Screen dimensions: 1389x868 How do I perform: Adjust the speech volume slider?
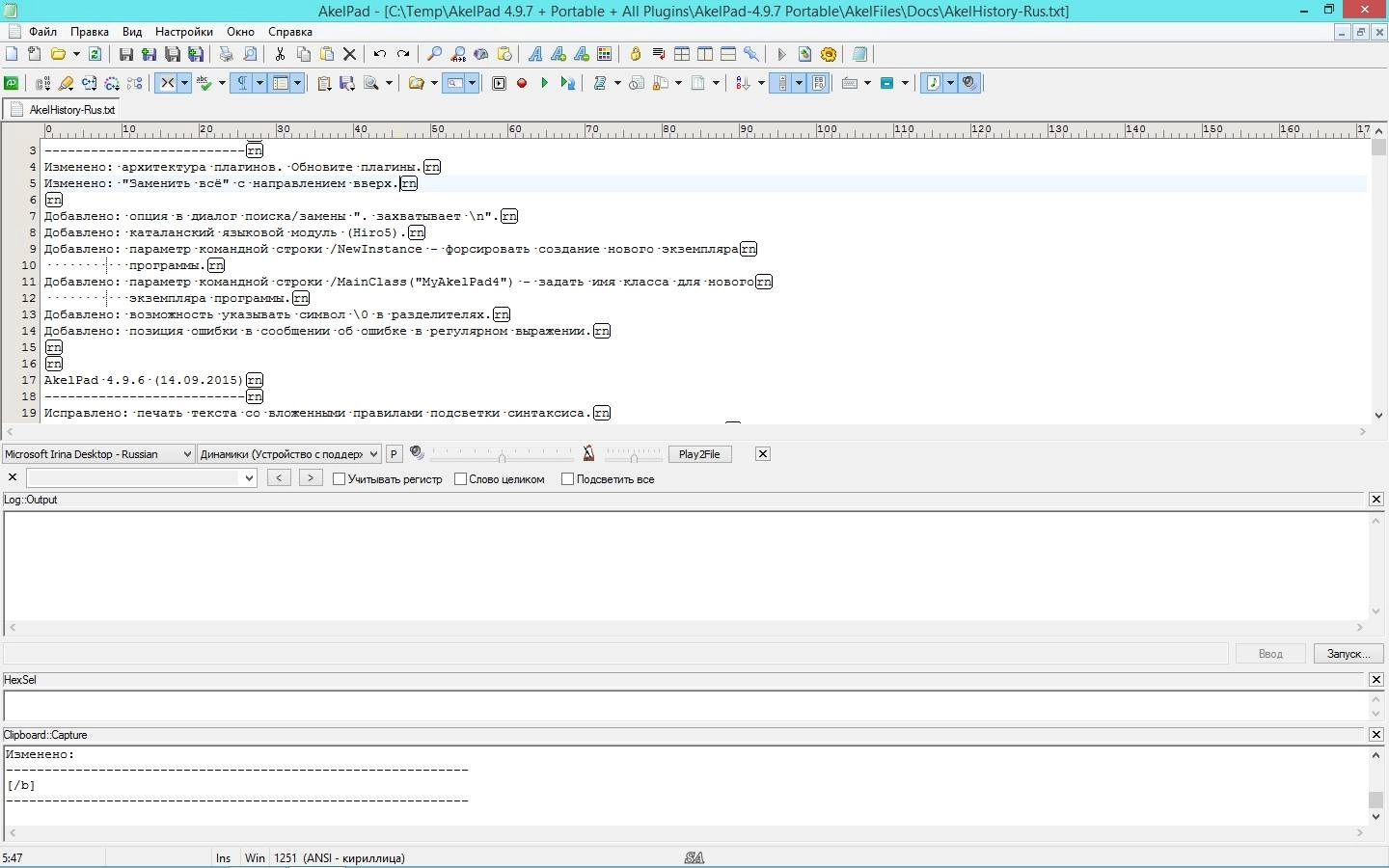pos(502,454)
